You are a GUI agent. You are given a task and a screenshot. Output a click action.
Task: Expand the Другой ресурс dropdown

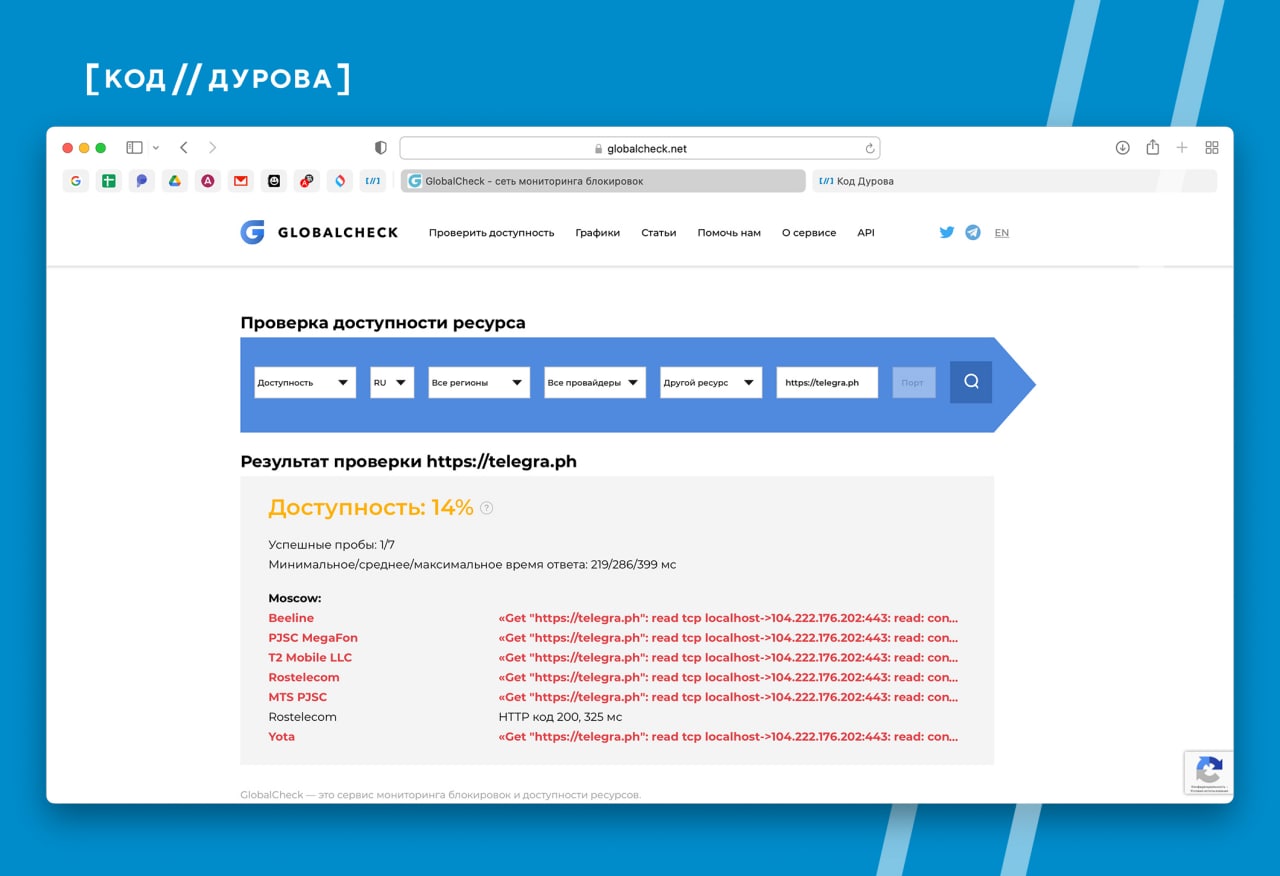tap(711, 382)
